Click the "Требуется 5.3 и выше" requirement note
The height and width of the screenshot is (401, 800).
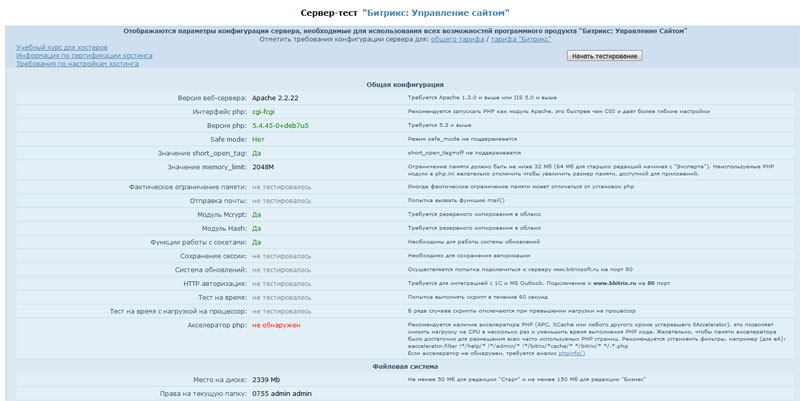439,125
